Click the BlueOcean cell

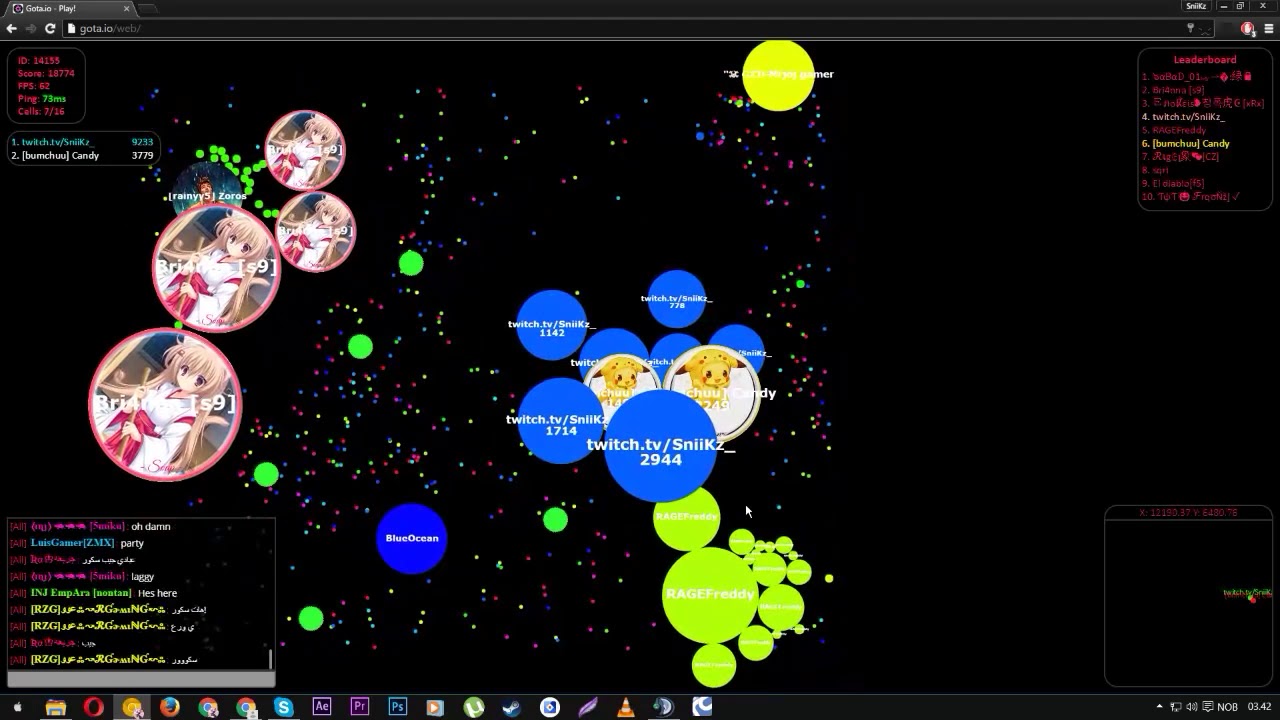[412, 538]
